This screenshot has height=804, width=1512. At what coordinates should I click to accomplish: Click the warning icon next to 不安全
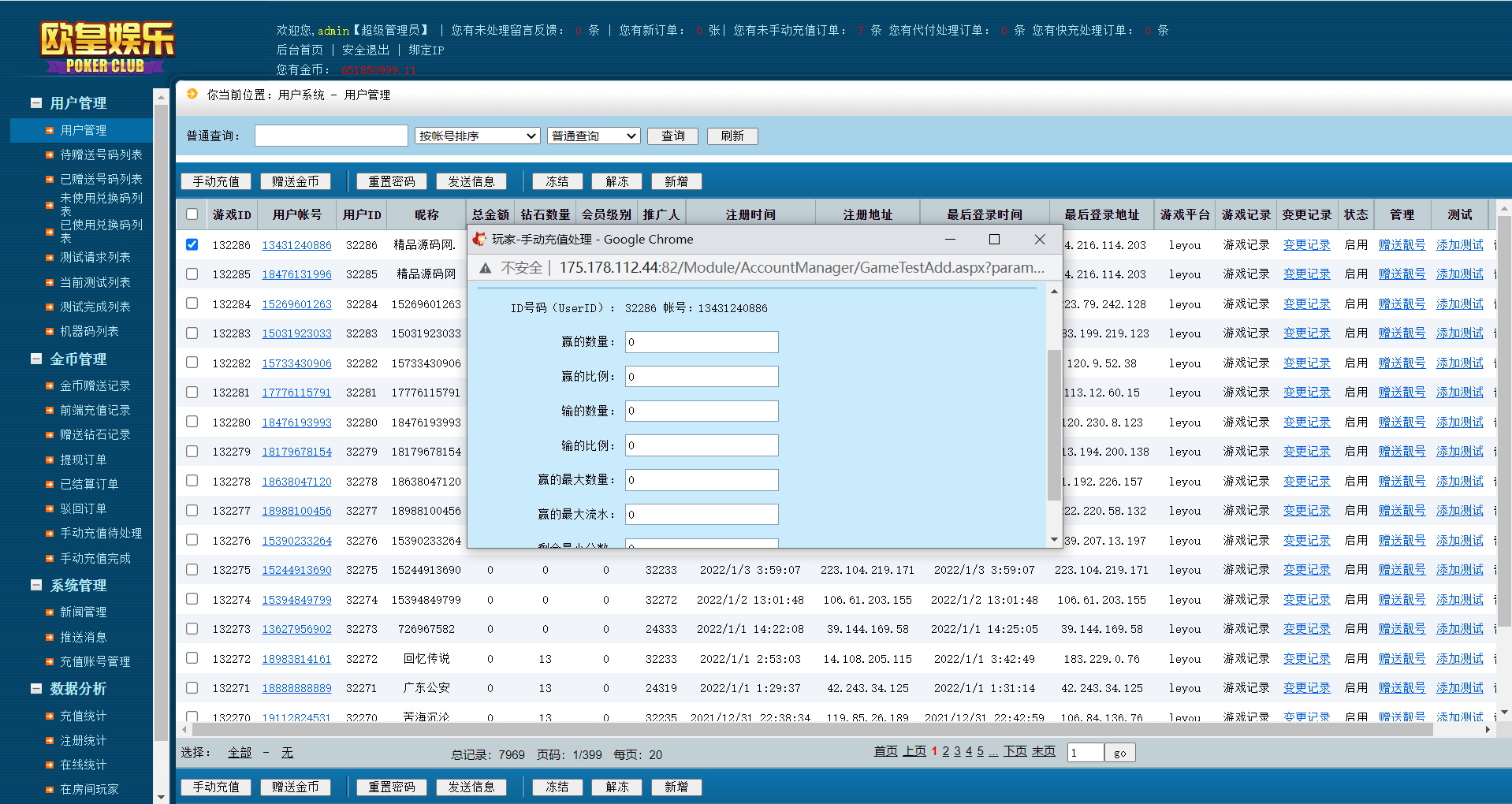click(486, 268)
